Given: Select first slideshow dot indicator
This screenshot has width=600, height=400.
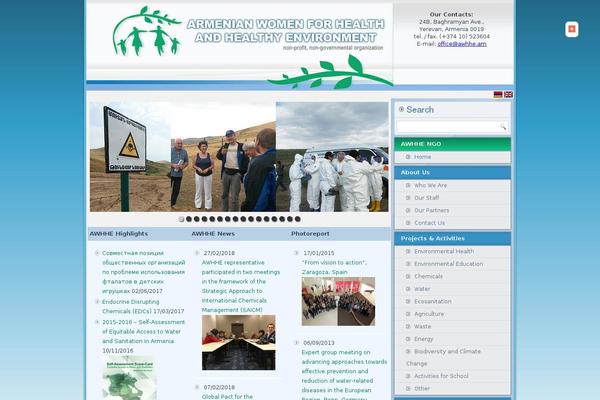Looking at the screenshot, I should 181,219.
